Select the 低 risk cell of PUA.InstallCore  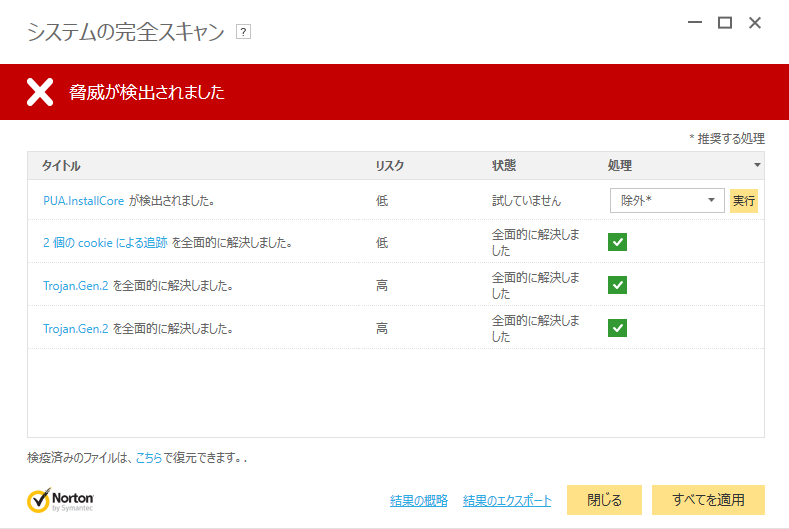point(382,201)
